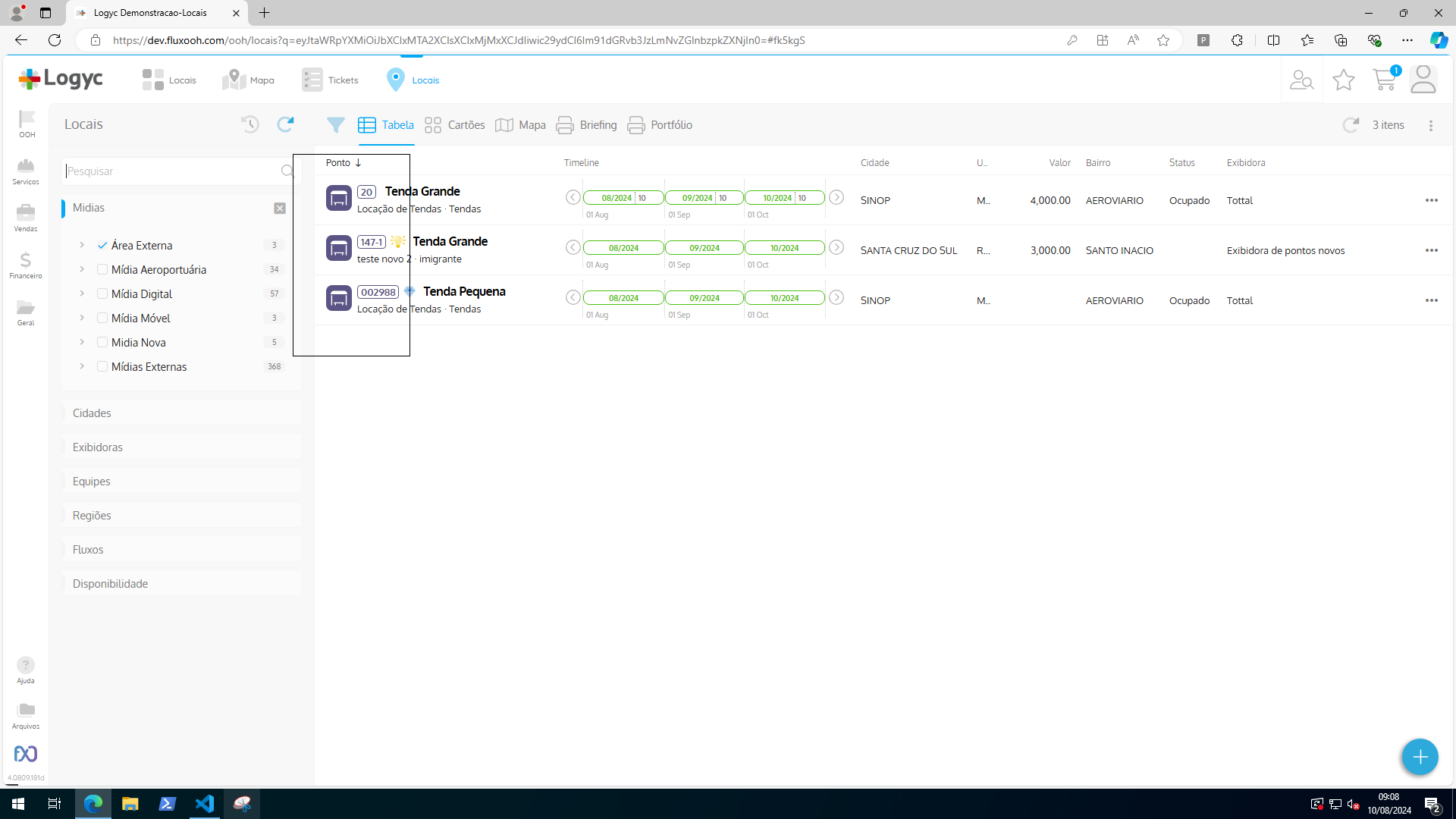Open the shopping cart icon
This screenshot has height=819, width=1456.
tap(1384, 80)
